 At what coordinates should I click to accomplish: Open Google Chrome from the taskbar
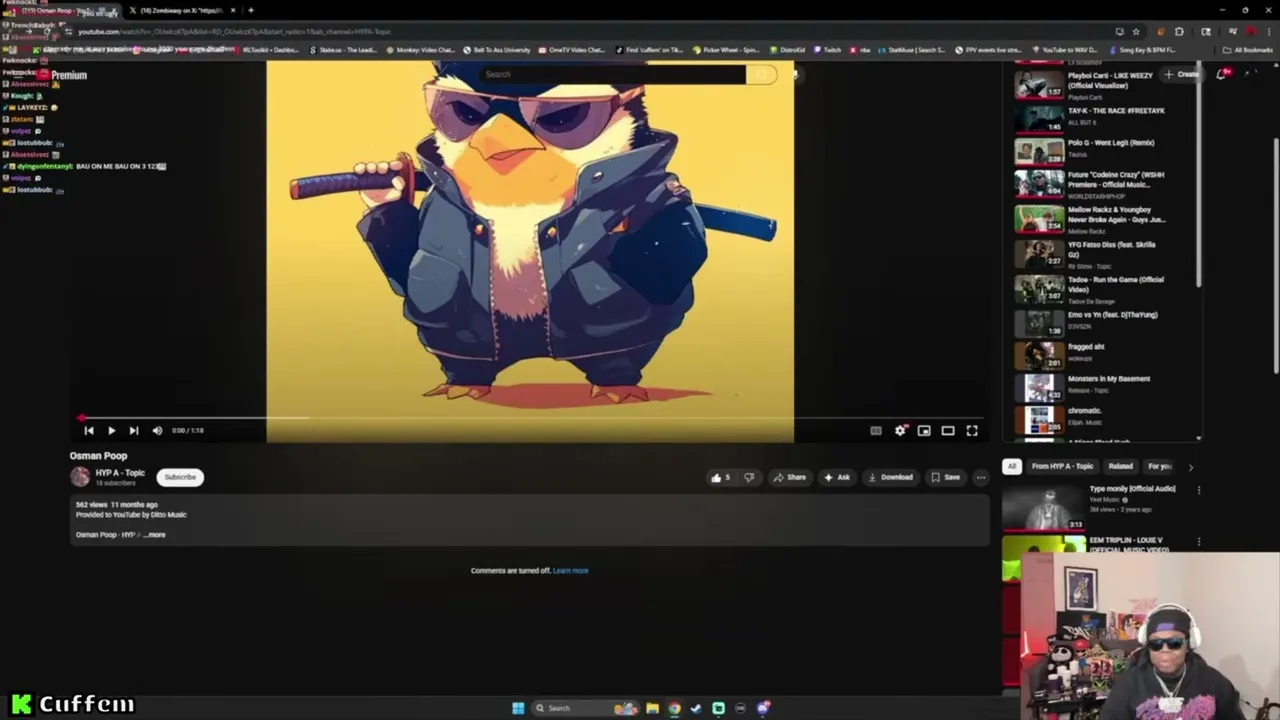pyautogui.click(x=674, y=708)
